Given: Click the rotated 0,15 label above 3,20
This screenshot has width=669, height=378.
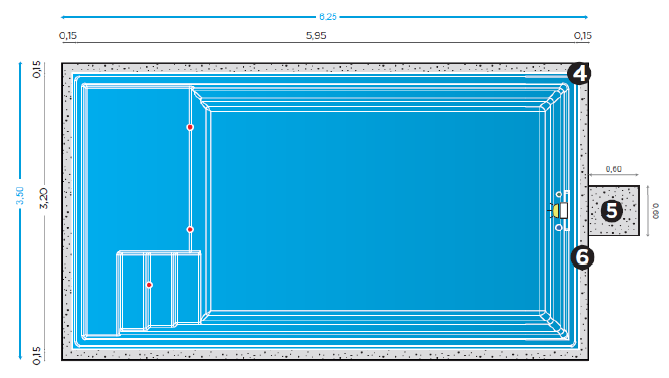Looking at the screenshot, I should pos(37,69).
